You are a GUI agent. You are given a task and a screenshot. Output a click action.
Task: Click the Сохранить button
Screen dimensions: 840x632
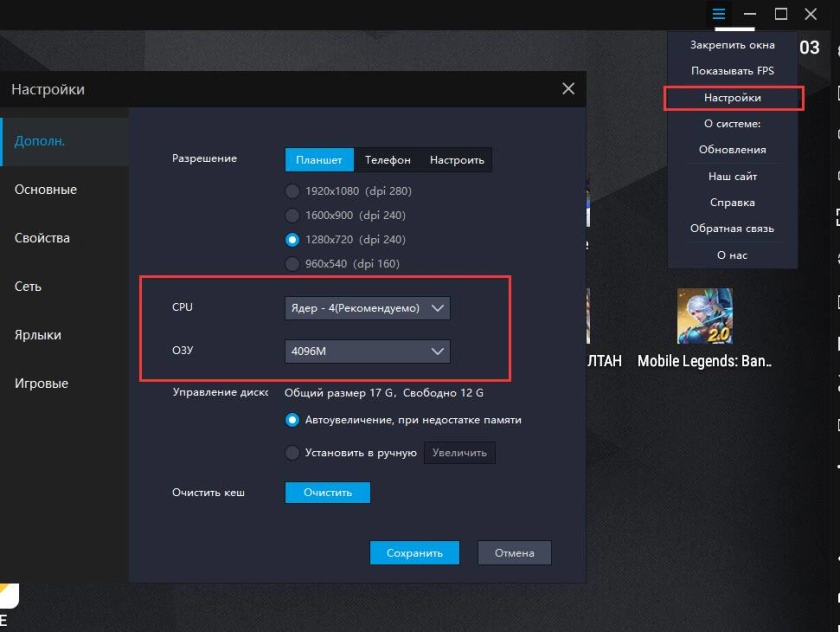[x=414, y=553]
